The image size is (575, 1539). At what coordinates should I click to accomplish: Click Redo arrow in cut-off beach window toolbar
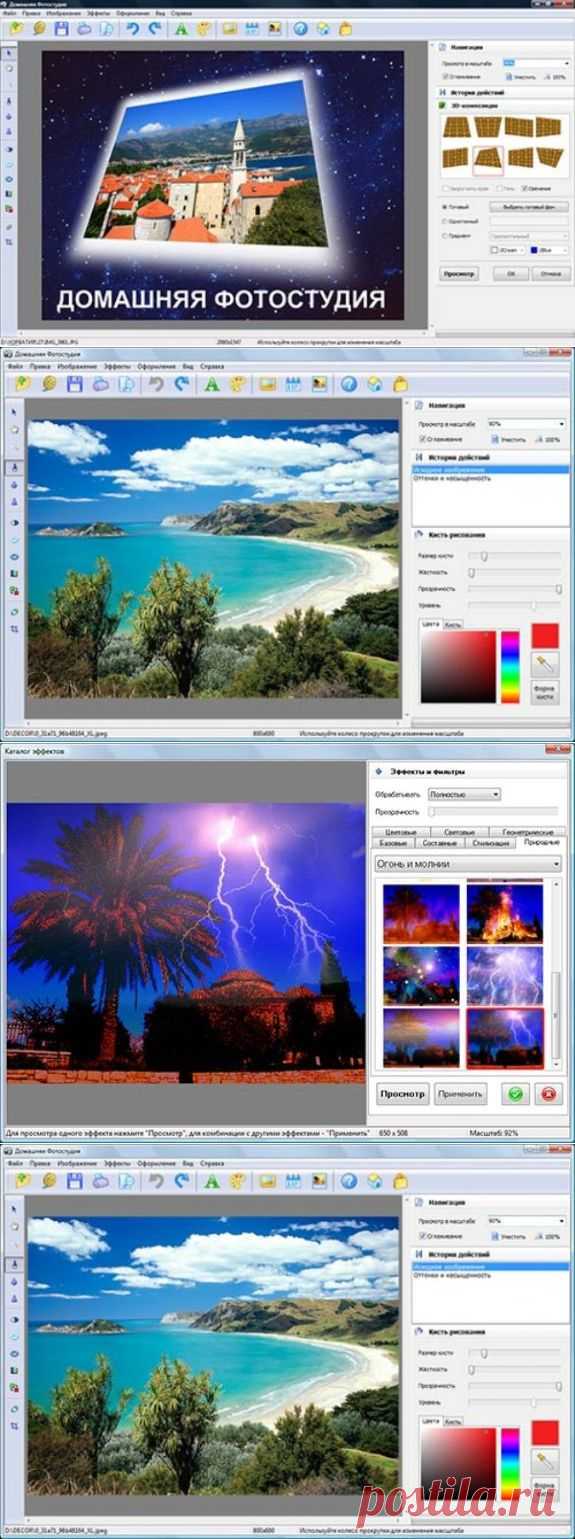(x=182, y=1181)
